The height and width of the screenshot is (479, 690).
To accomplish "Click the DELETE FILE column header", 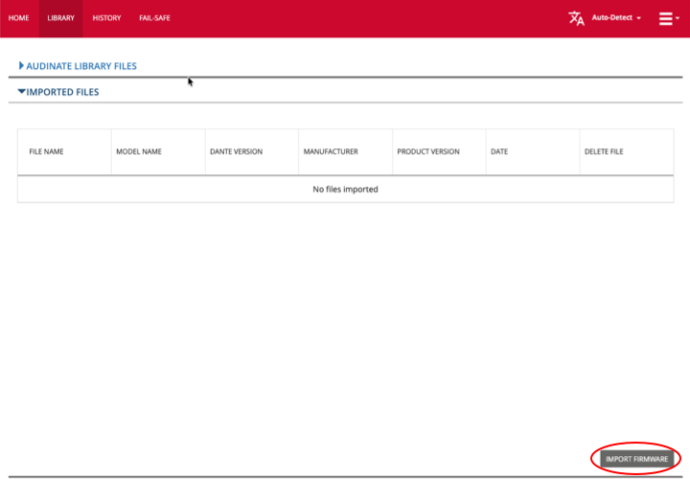I will point(603,152).
